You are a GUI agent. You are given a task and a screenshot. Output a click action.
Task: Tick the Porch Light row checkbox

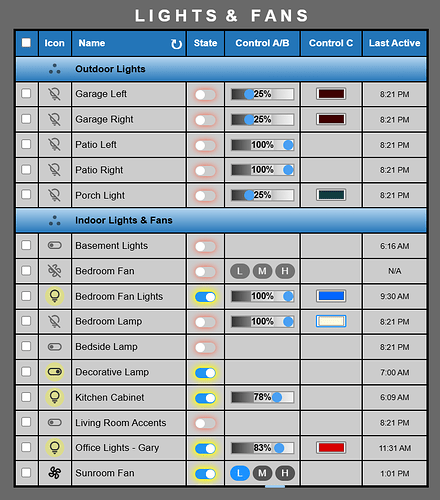click(26, 194)
